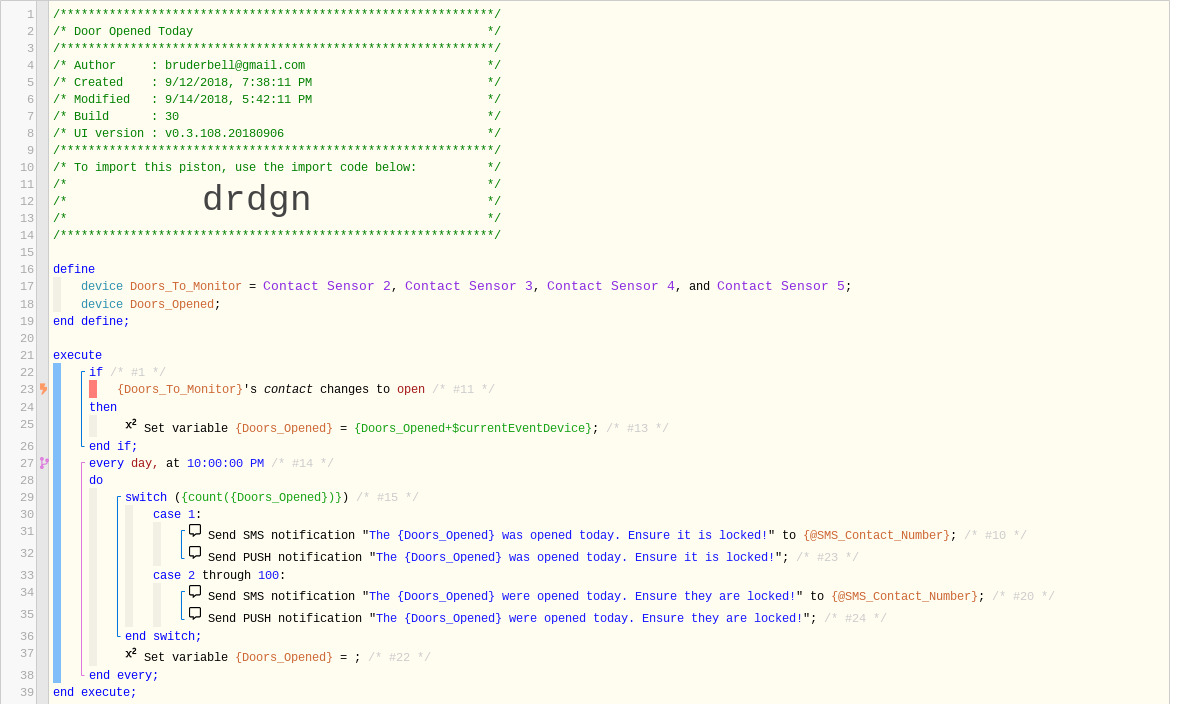
Task: Click the purple timer branch icon beside line 27
Action: pos(44,464)
